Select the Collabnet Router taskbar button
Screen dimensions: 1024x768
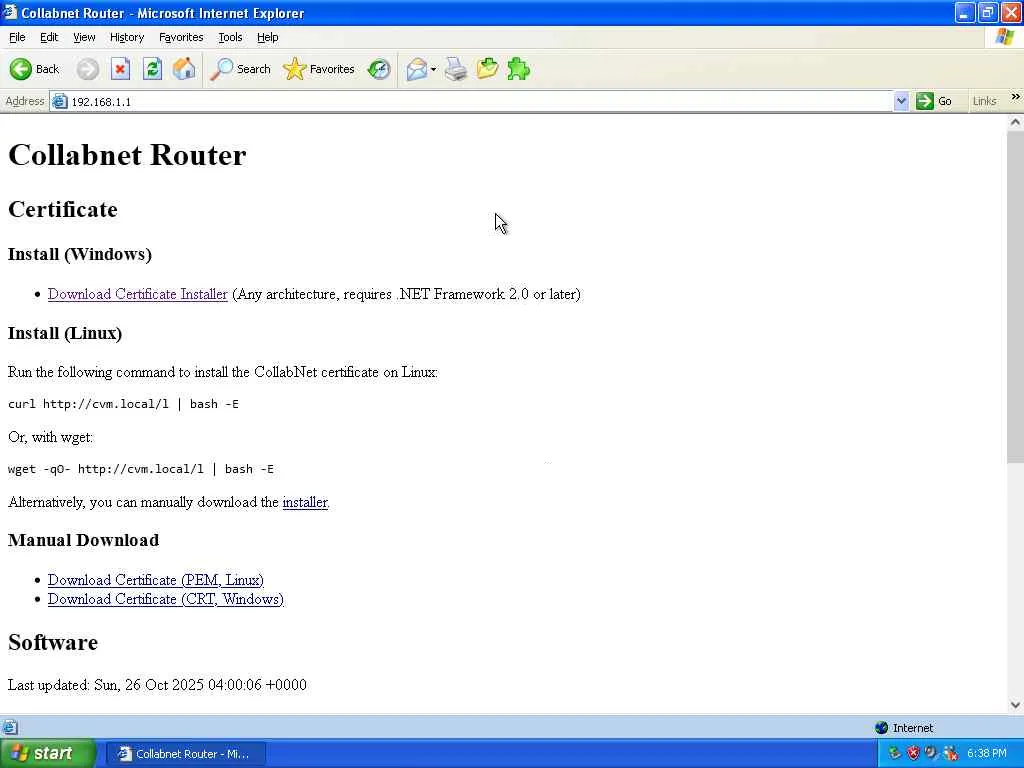pos(185,754)
